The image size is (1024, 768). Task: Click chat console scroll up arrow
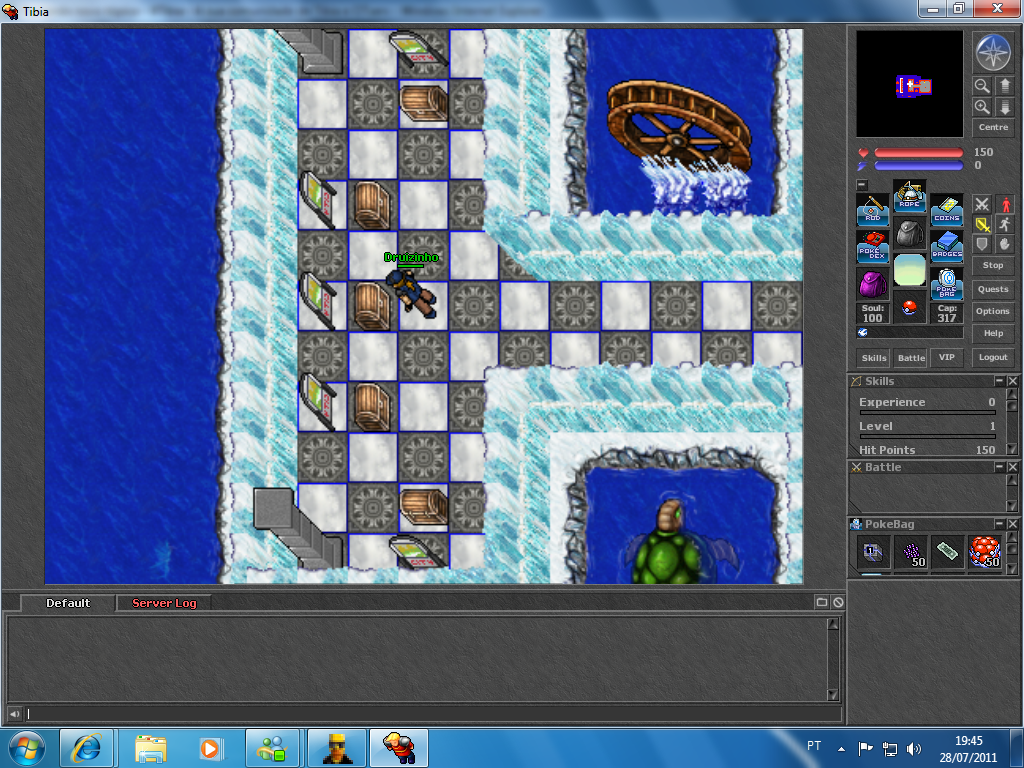(x=833, y=624)
